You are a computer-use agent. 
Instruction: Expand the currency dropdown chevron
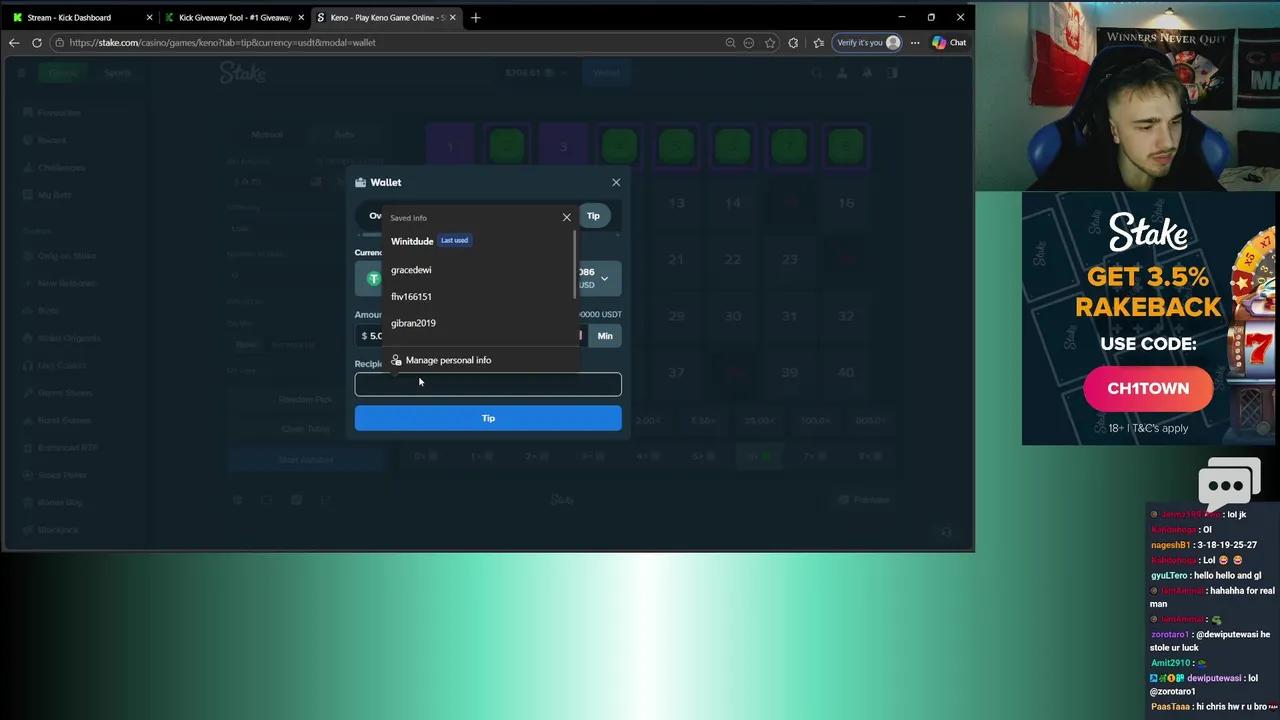604,279
